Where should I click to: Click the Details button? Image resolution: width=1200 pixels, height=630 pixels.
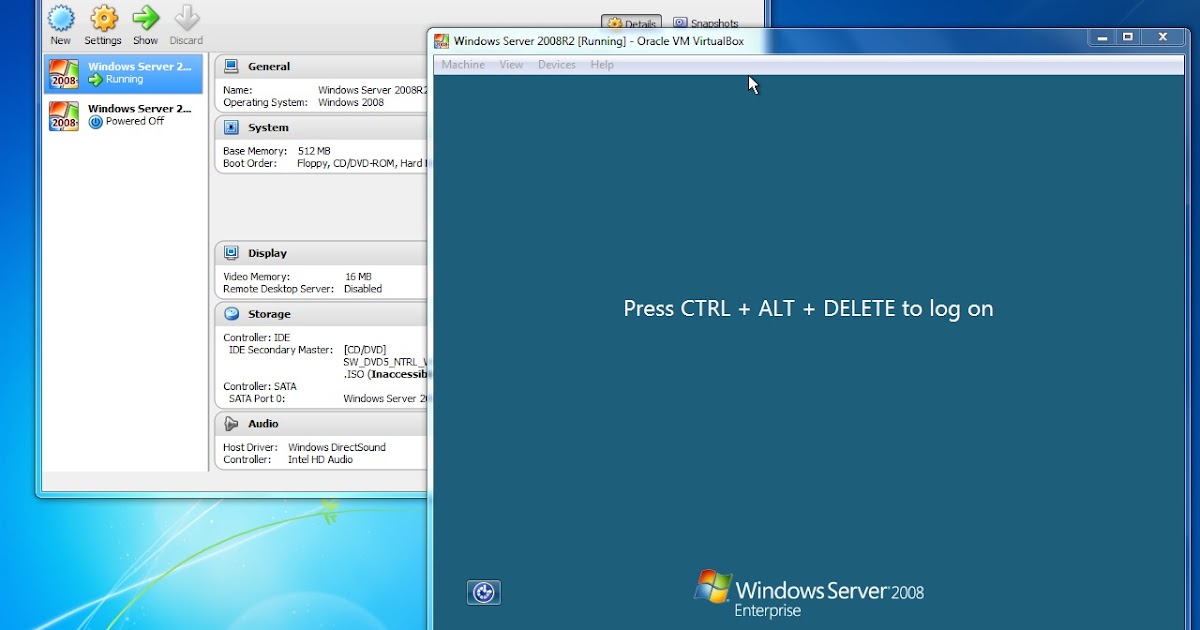click(631, 23)
